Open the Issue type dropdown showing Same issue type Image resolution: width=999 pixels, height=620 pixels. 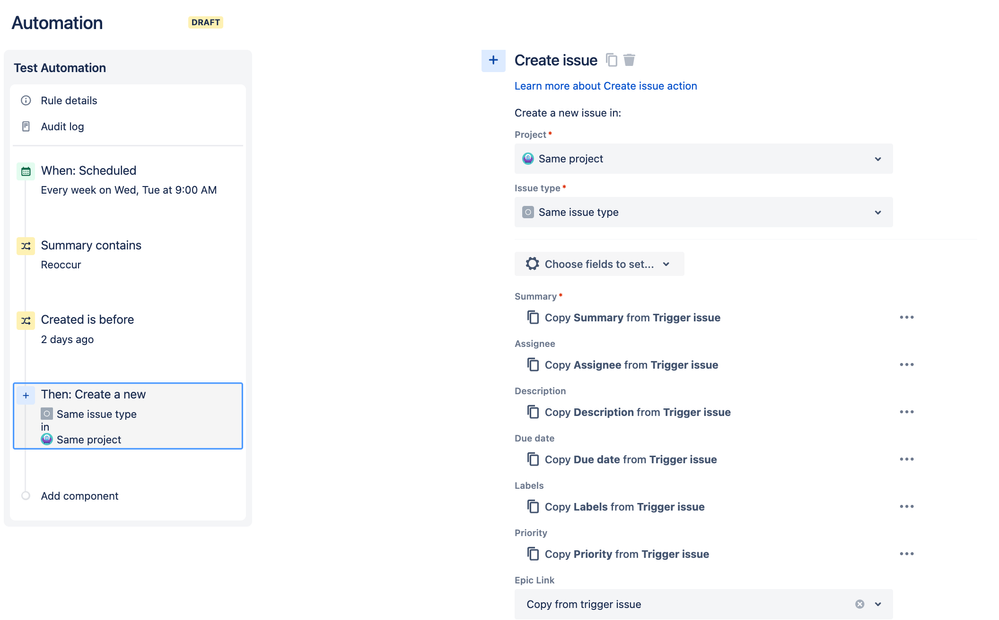click(703, 212)
